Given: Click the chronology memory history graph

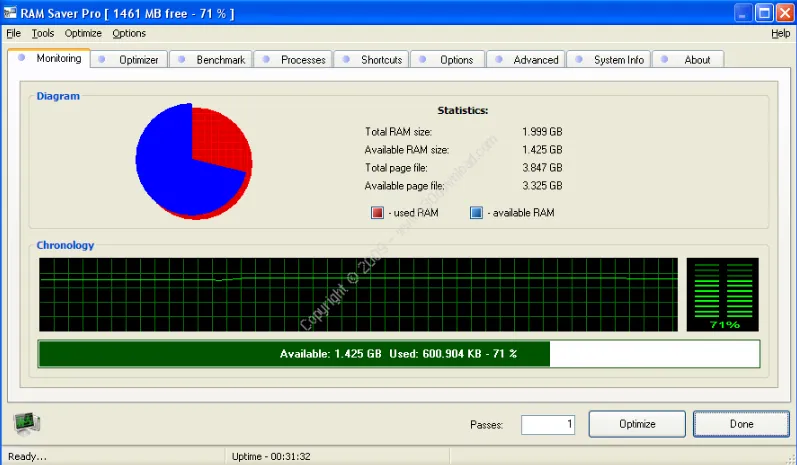Looking at the screenshot, I should point(358,295).
